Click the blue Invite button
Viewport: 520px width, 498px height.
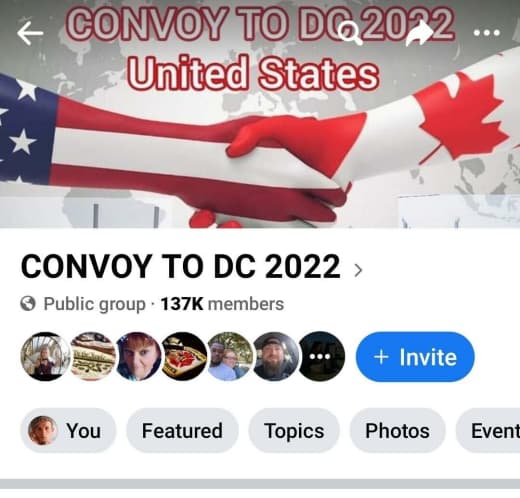pyautogui.click(x=415, y=357)
